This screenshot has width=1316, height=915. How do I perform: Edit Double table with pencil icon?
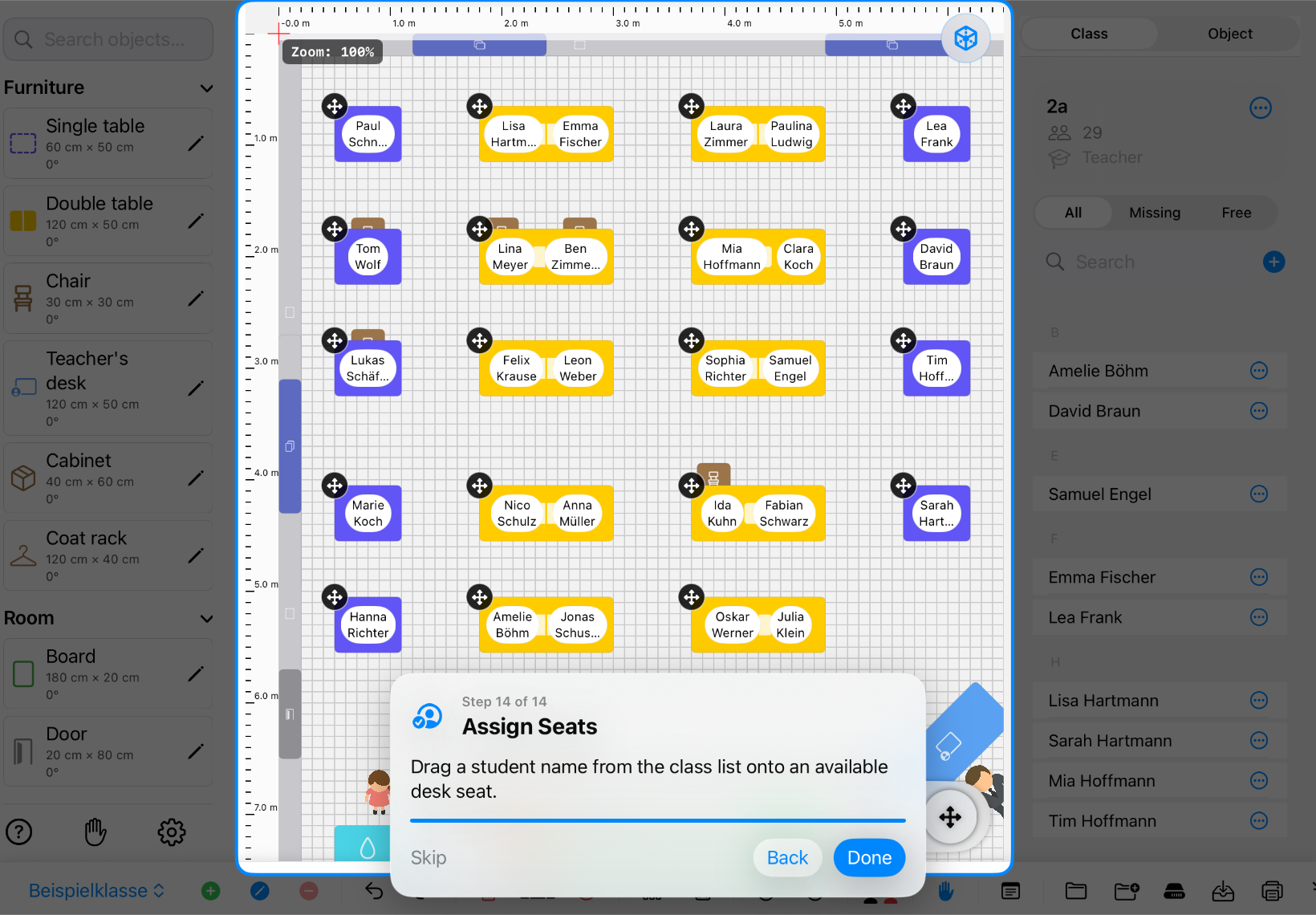[196, 221]
